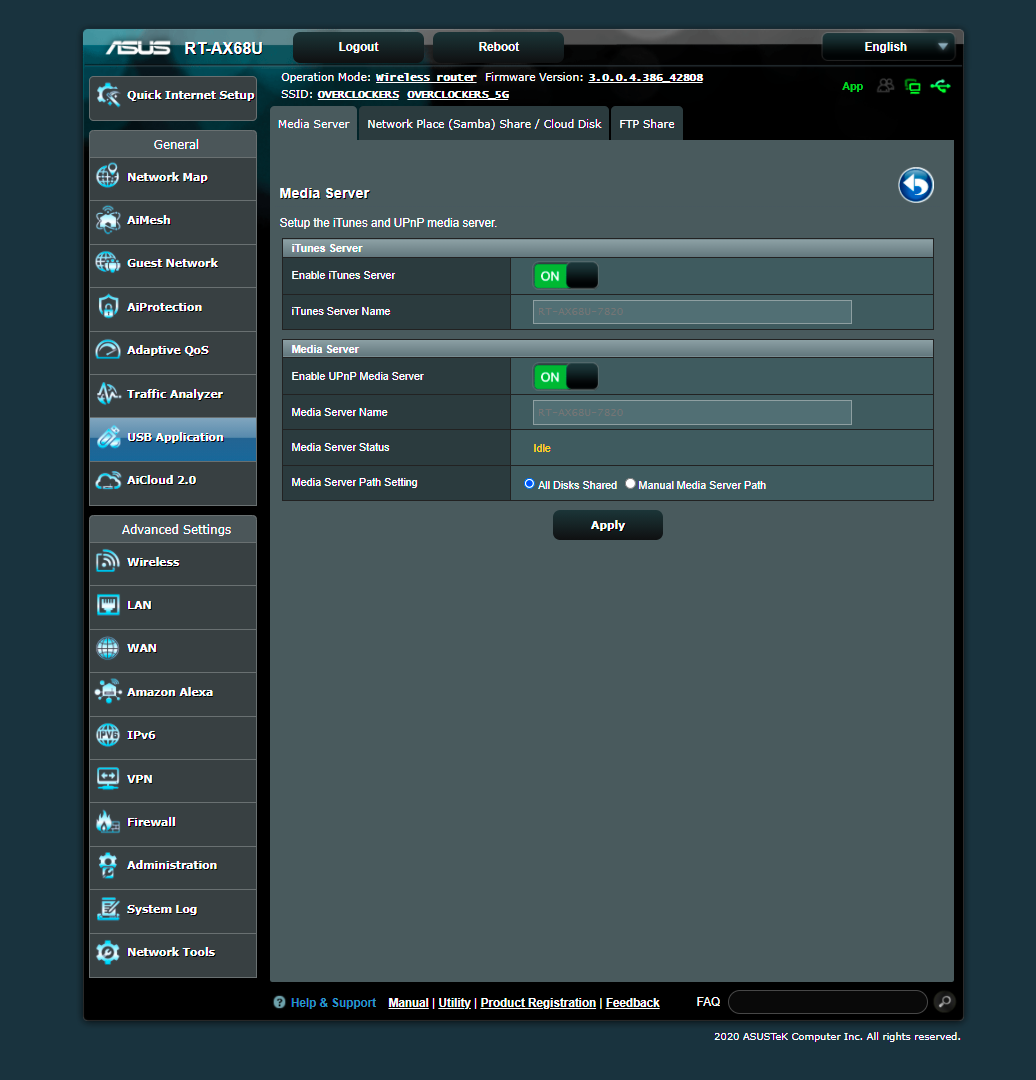The height and width of the screenshot is (1080, 1036).
Task: Click the AiProtection shield icon
Action: [x=107, y=307]
